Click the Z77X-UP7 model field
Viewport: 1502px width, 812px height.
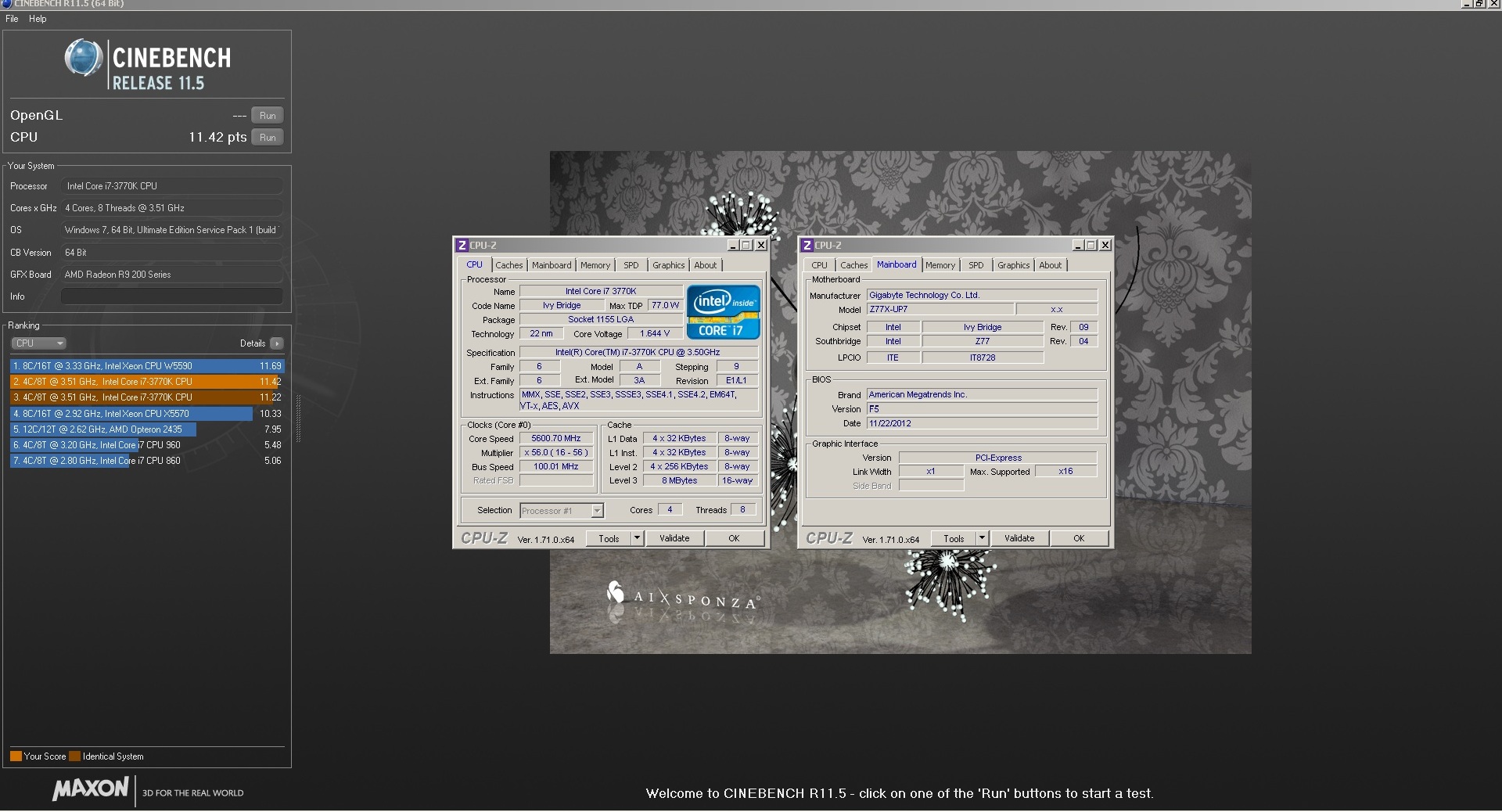pyautogui.click(x=940, y=310)
